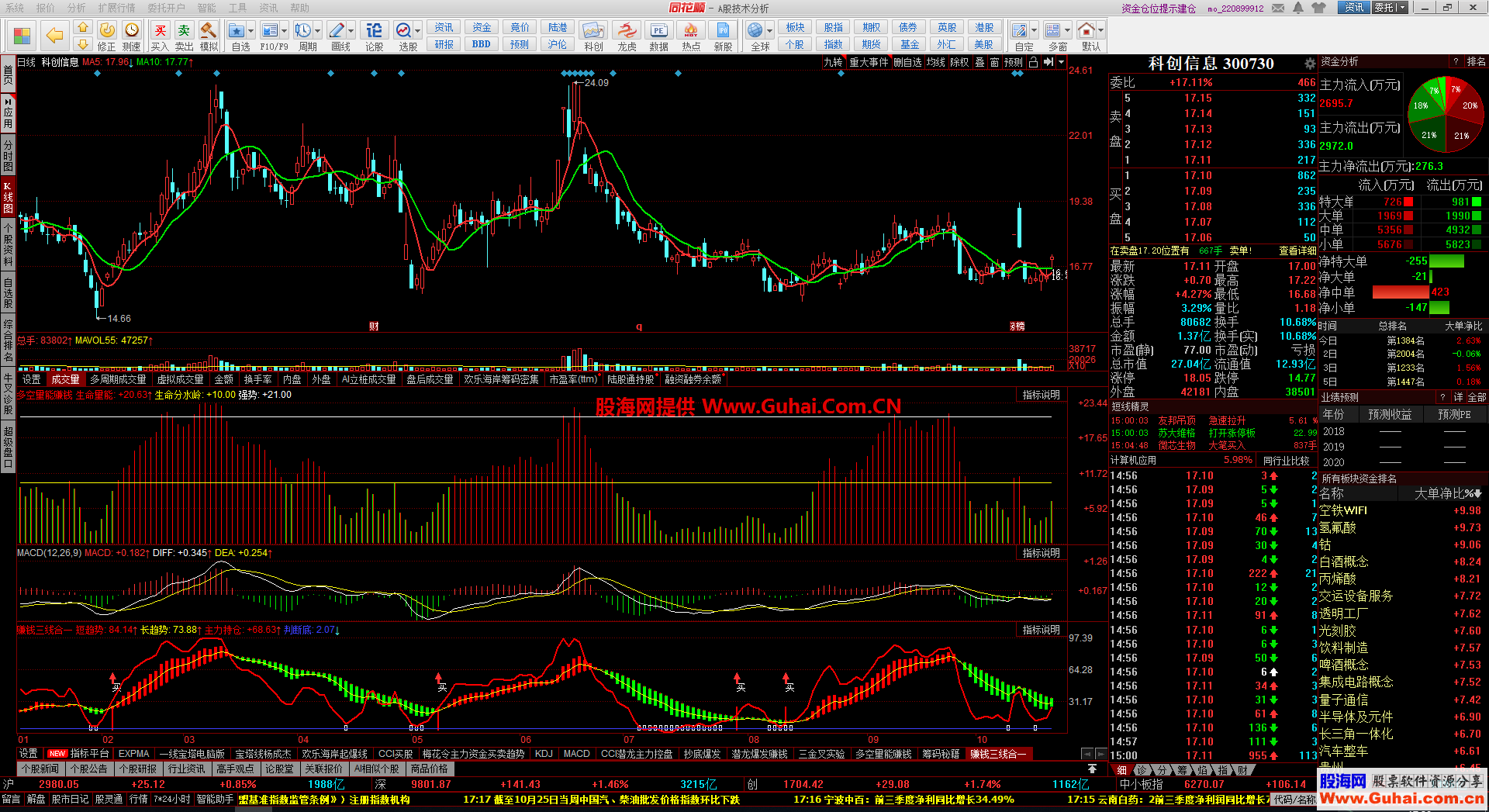The height and width of the screenshot is (812, 1489).
Task: Switch to the KDJ indicator tab
Action: tap(544, 754)
